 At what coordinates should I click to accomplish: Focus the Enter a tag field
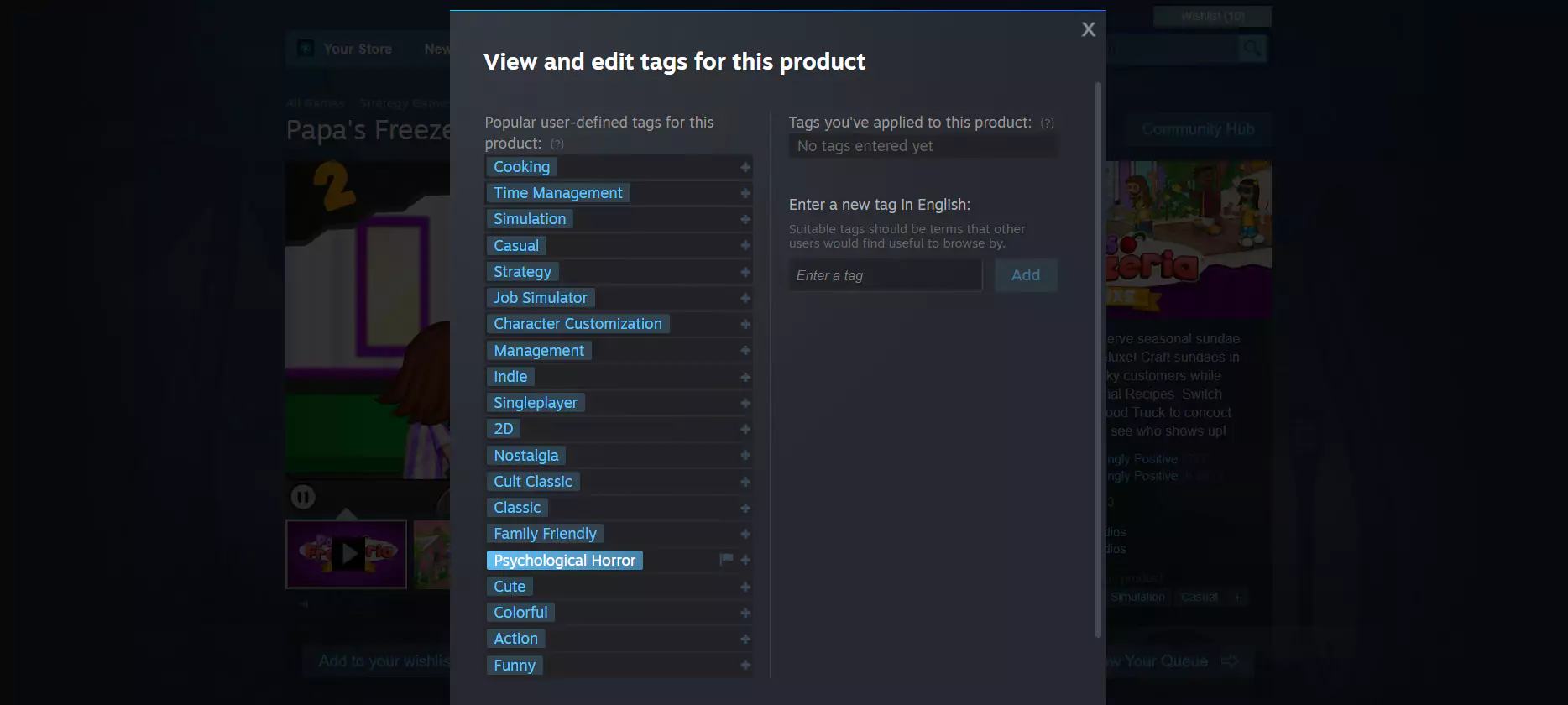click(x=885, y=275)
